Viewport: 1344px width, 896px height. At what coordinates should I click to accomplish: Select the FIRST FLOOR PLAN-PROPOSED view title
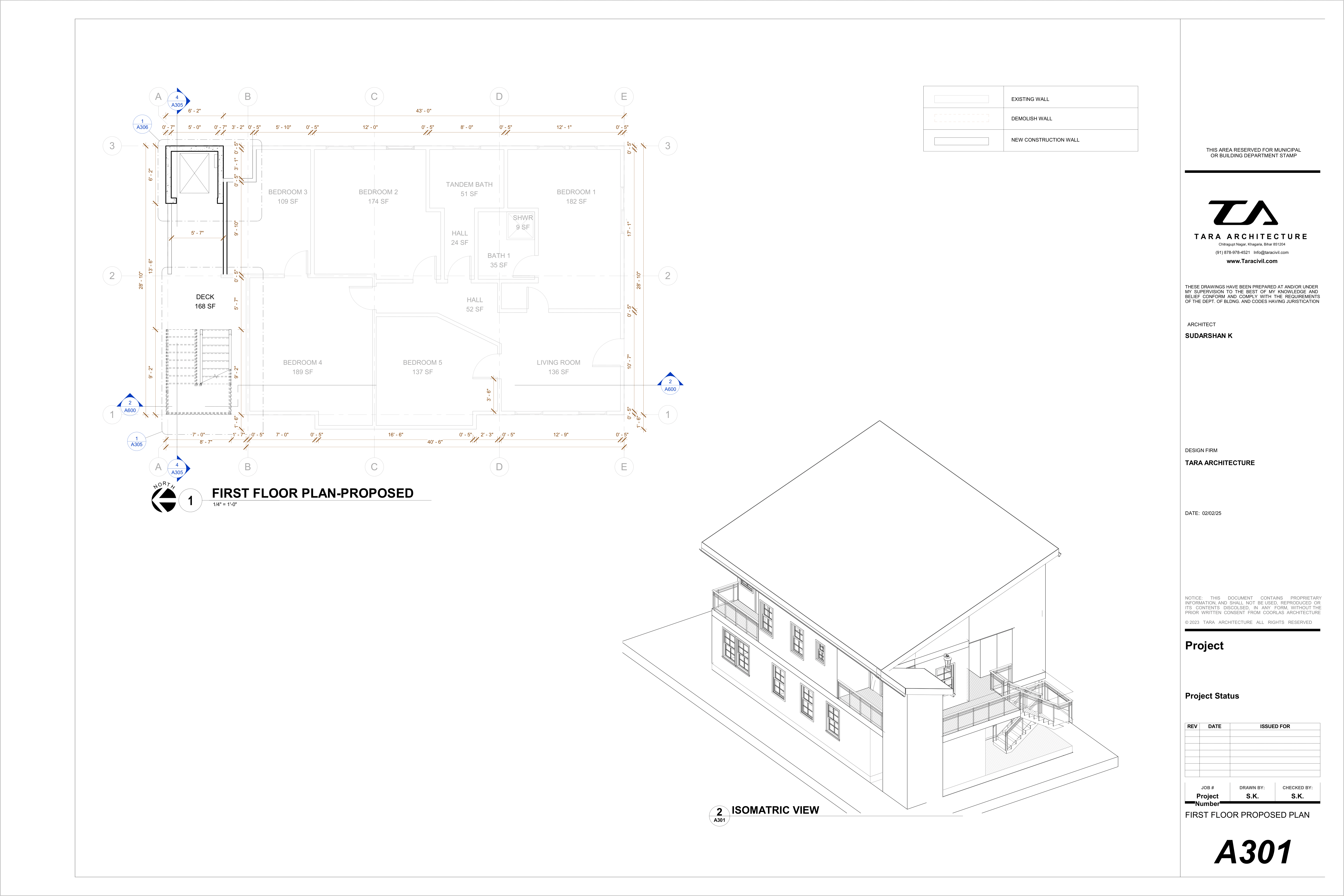[x=312, y=493]
